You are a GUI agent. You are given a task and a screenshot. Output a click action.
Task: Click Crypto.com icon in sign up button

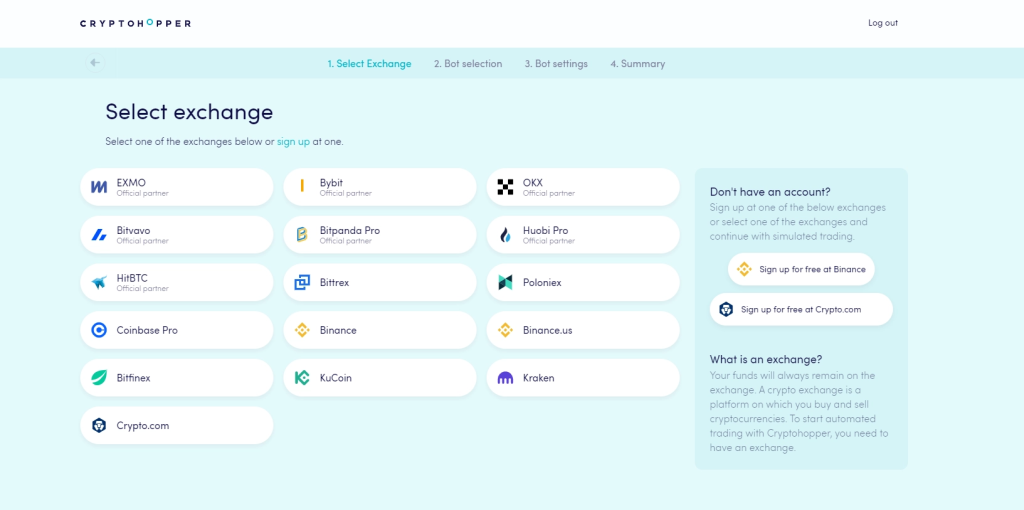726,309
